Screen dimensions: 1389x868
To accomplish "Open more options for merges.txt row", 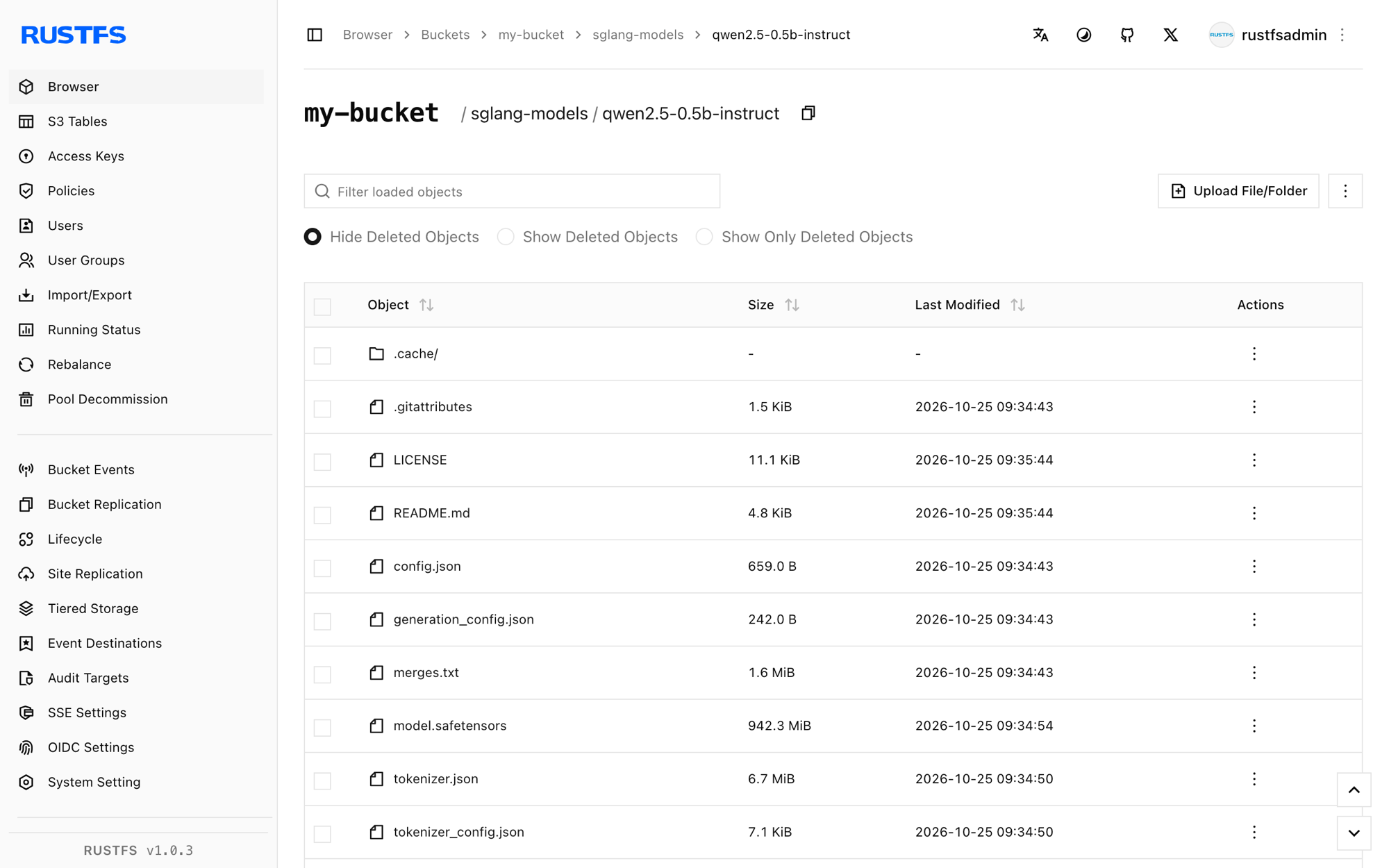I will (1254, 672).
